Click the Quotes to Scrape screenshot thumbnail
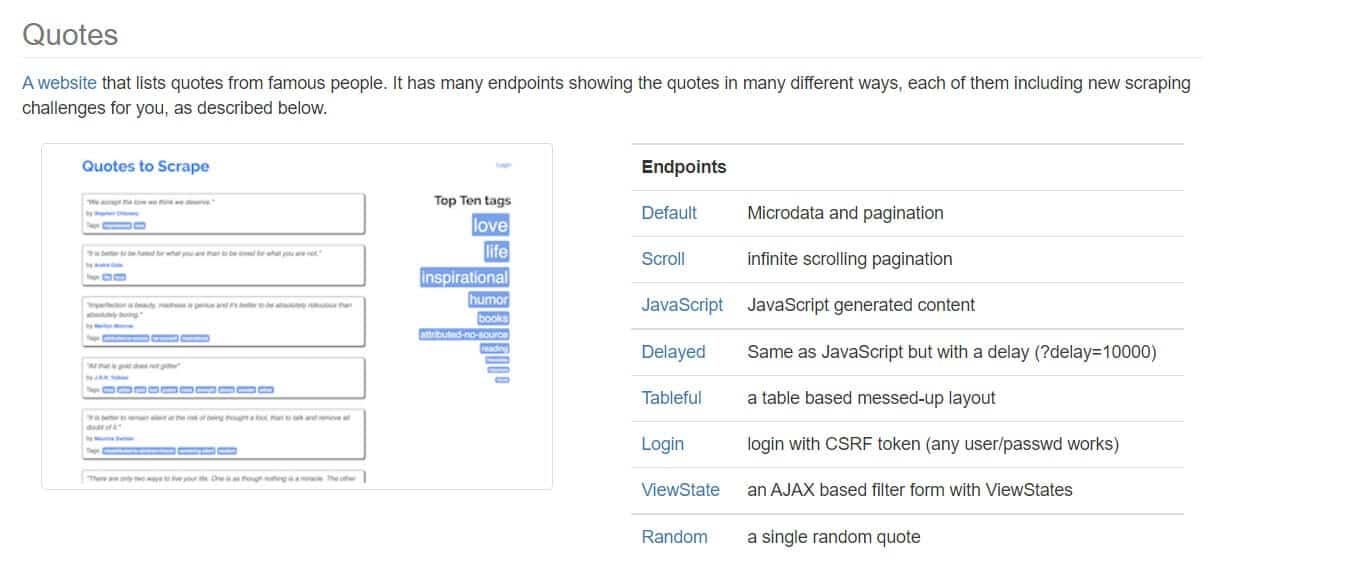Viewport: 1346px width, 575px height. click(297, 316)
